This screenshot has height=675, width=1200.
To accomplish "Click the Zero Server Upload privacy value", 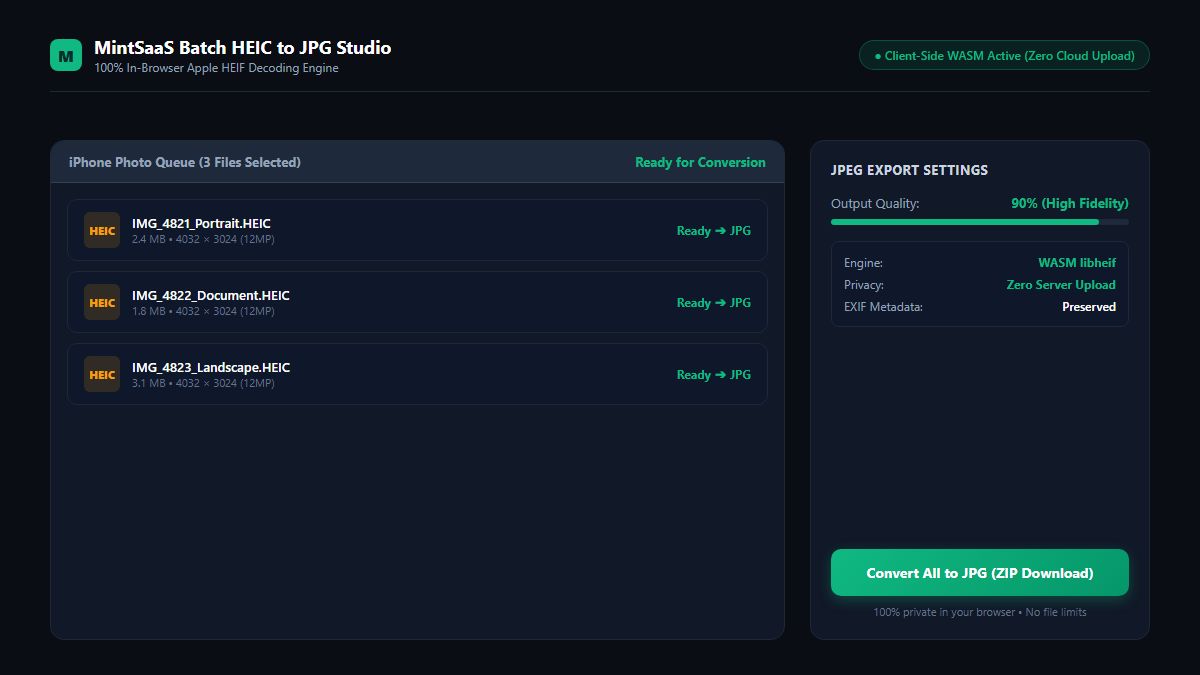I will click(x=1061, y=285).
